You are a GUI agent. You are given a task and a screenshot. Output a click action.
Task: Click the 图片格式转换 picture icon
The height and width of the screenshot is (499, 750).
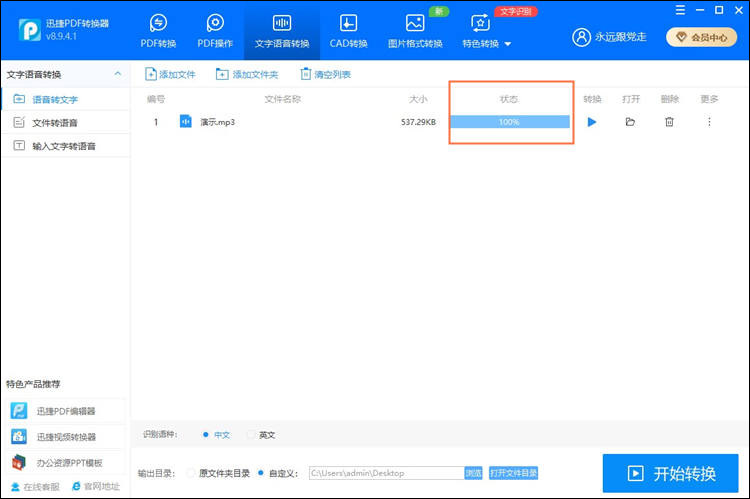[415, 22]
